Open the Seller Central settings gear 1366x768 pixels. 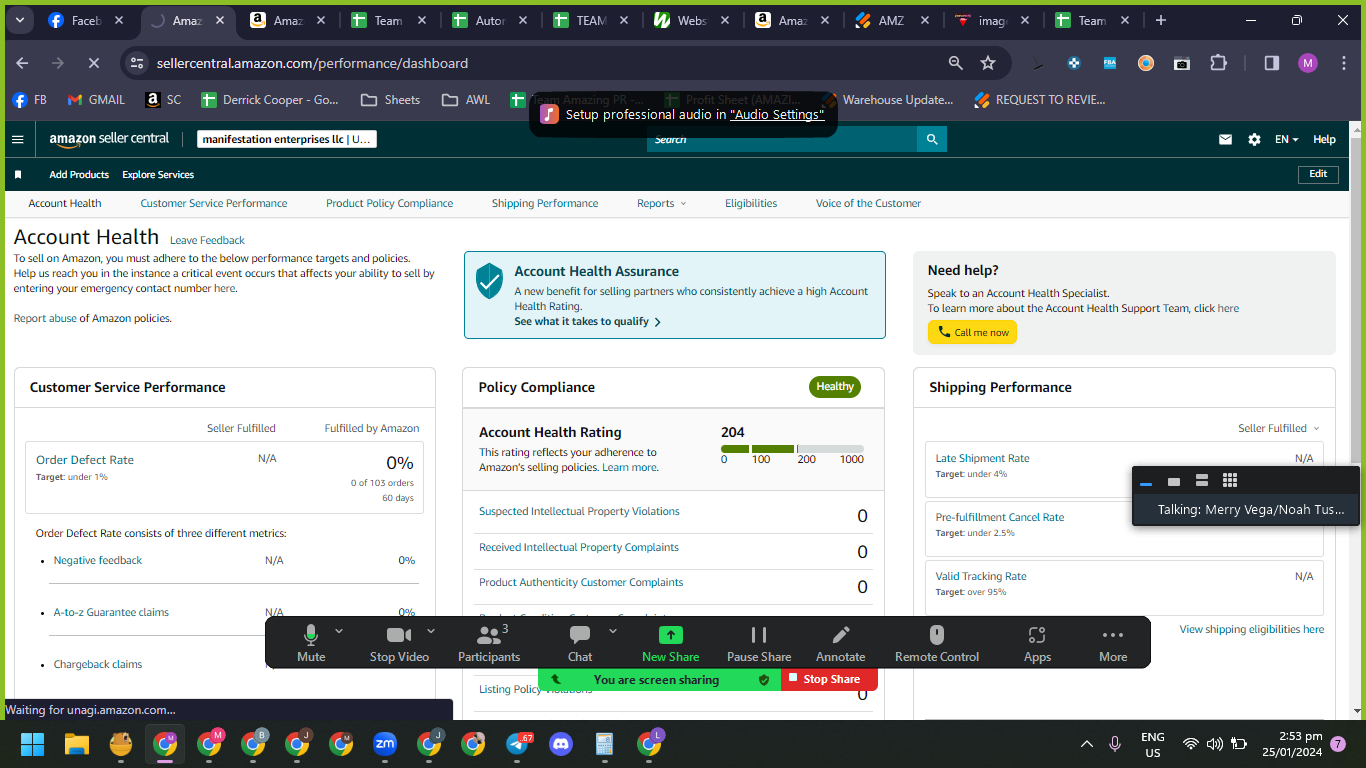click(x=1254, y=140)
